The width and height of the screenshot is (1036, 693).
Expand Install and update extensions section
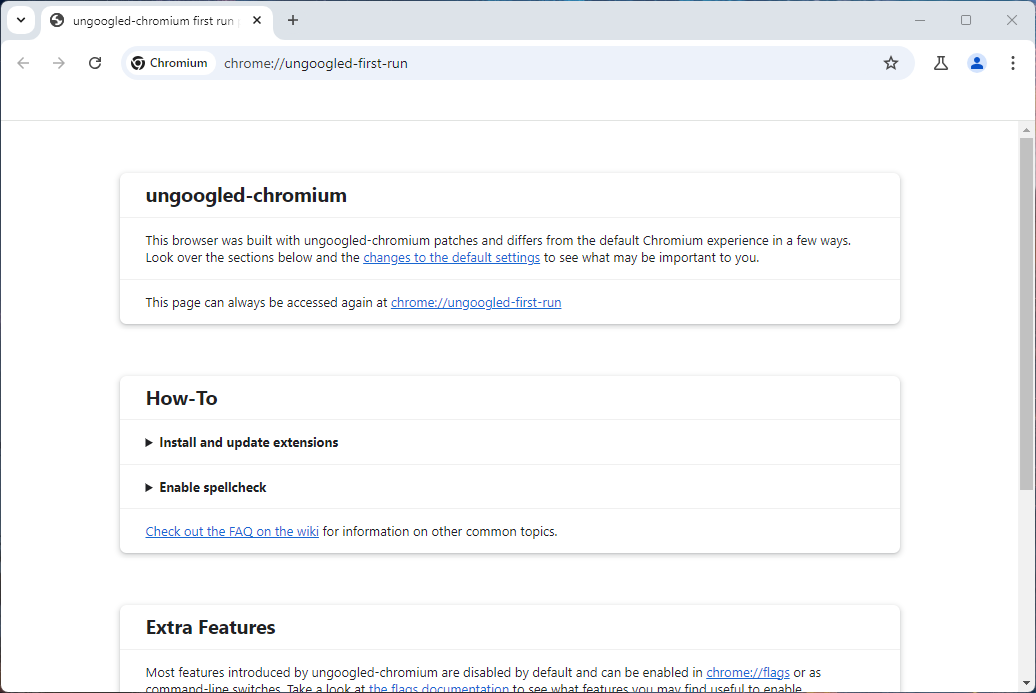pos(248,442)
